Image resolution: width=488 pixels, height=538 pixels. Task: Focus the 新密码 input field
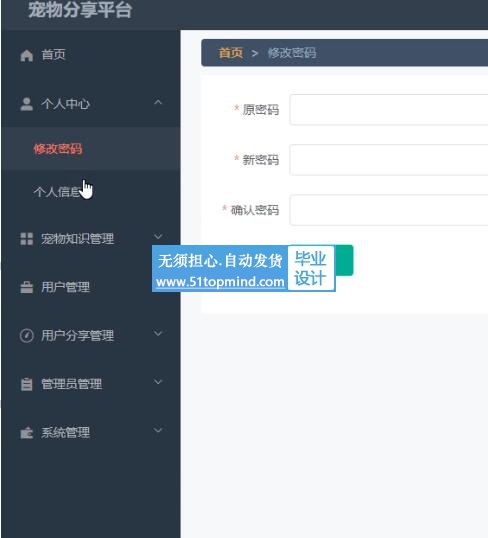tap(389, 160)
